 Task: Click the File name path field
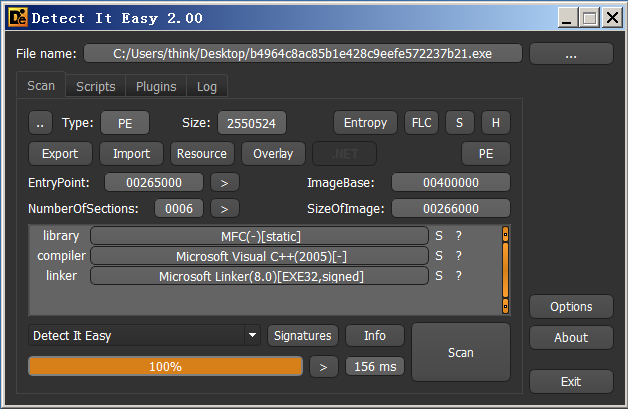(x=303, y=54)
